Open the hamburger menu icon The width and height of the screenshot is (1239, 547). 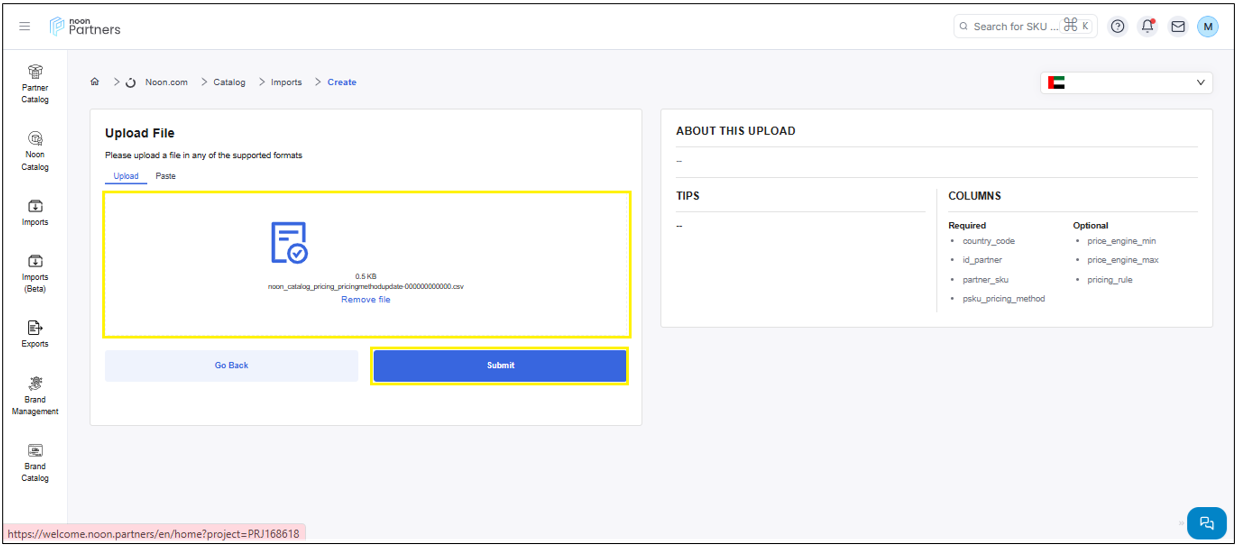[25, 27]
